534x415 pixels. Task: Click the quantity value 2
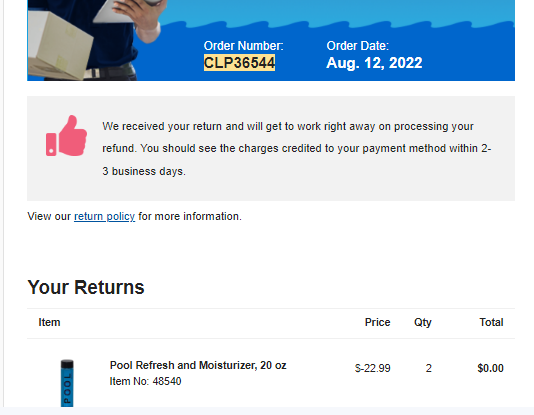[x=428, y=368]
